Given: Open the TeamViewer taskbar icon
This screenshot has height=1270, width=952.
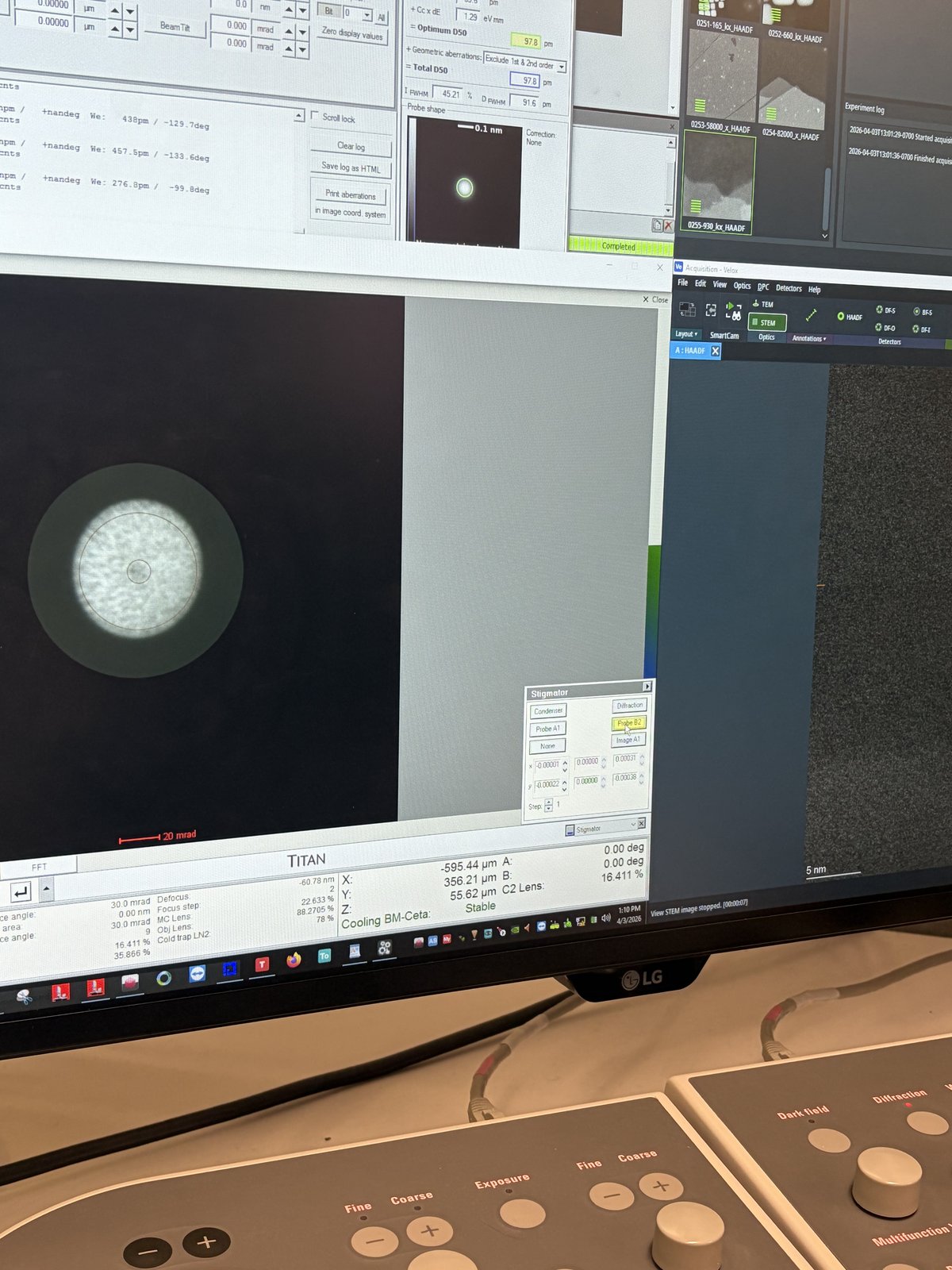Looking at the screenshot, I should coord(198,973).
